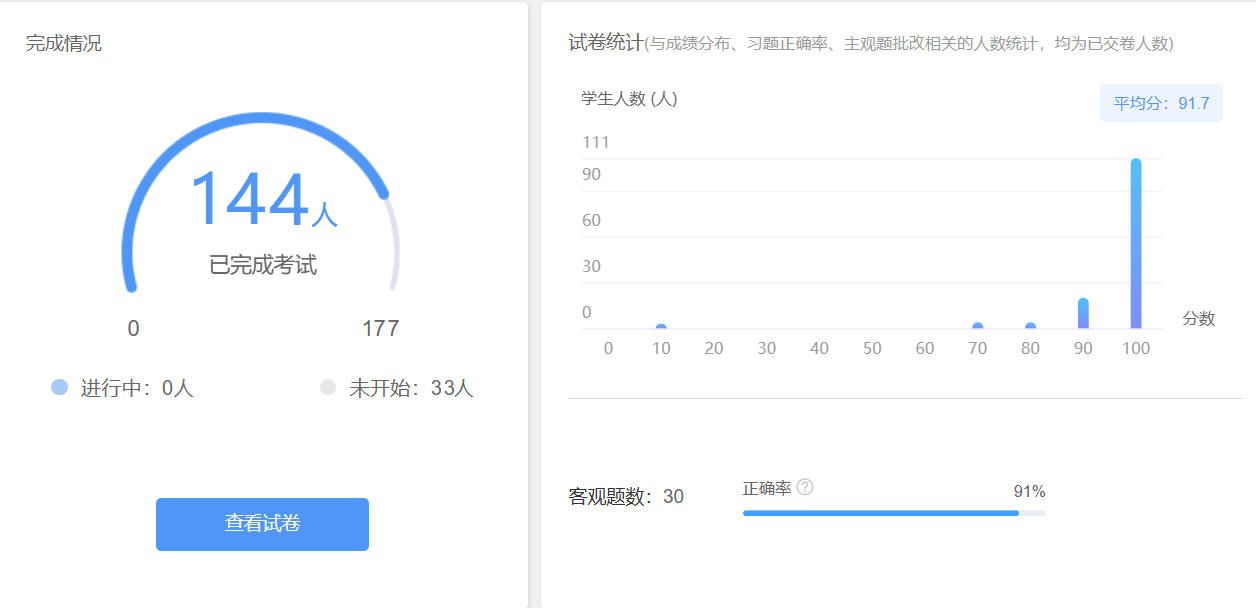Click the 进行中: 0人 label
1256x608 pixels.
137,388
